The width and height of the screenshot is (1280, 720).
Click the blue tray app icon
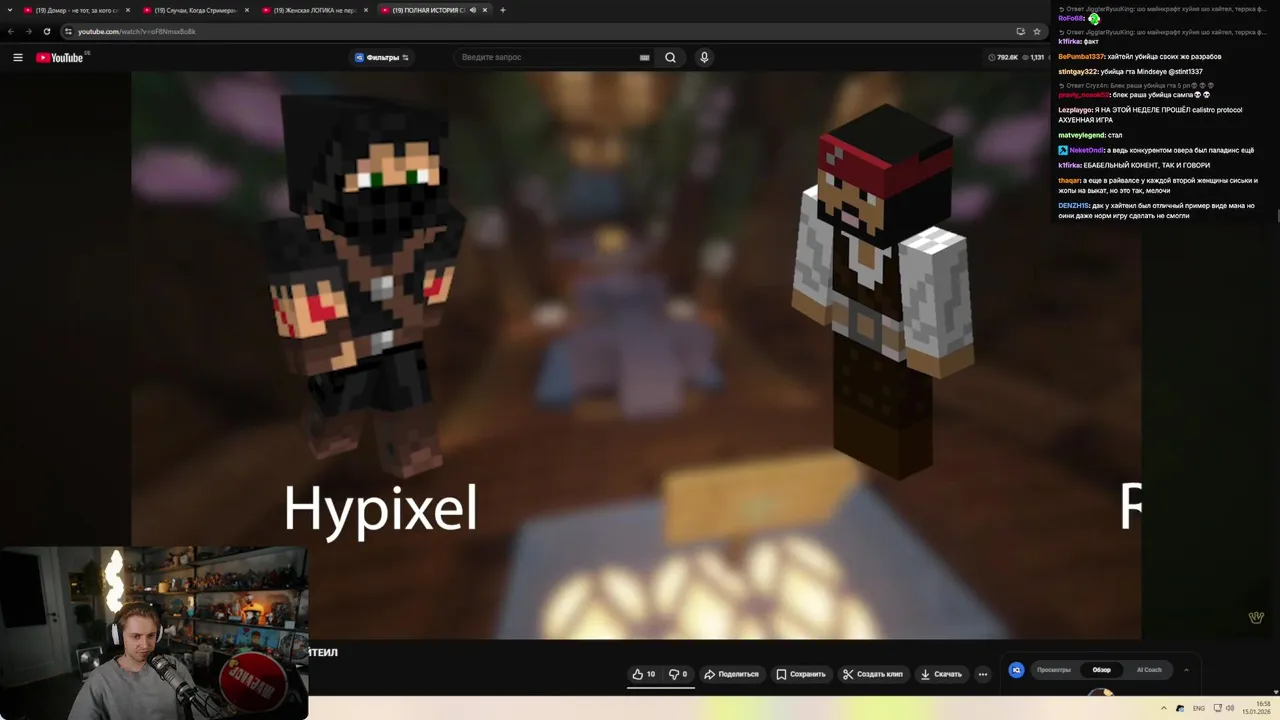point(1180,708)
